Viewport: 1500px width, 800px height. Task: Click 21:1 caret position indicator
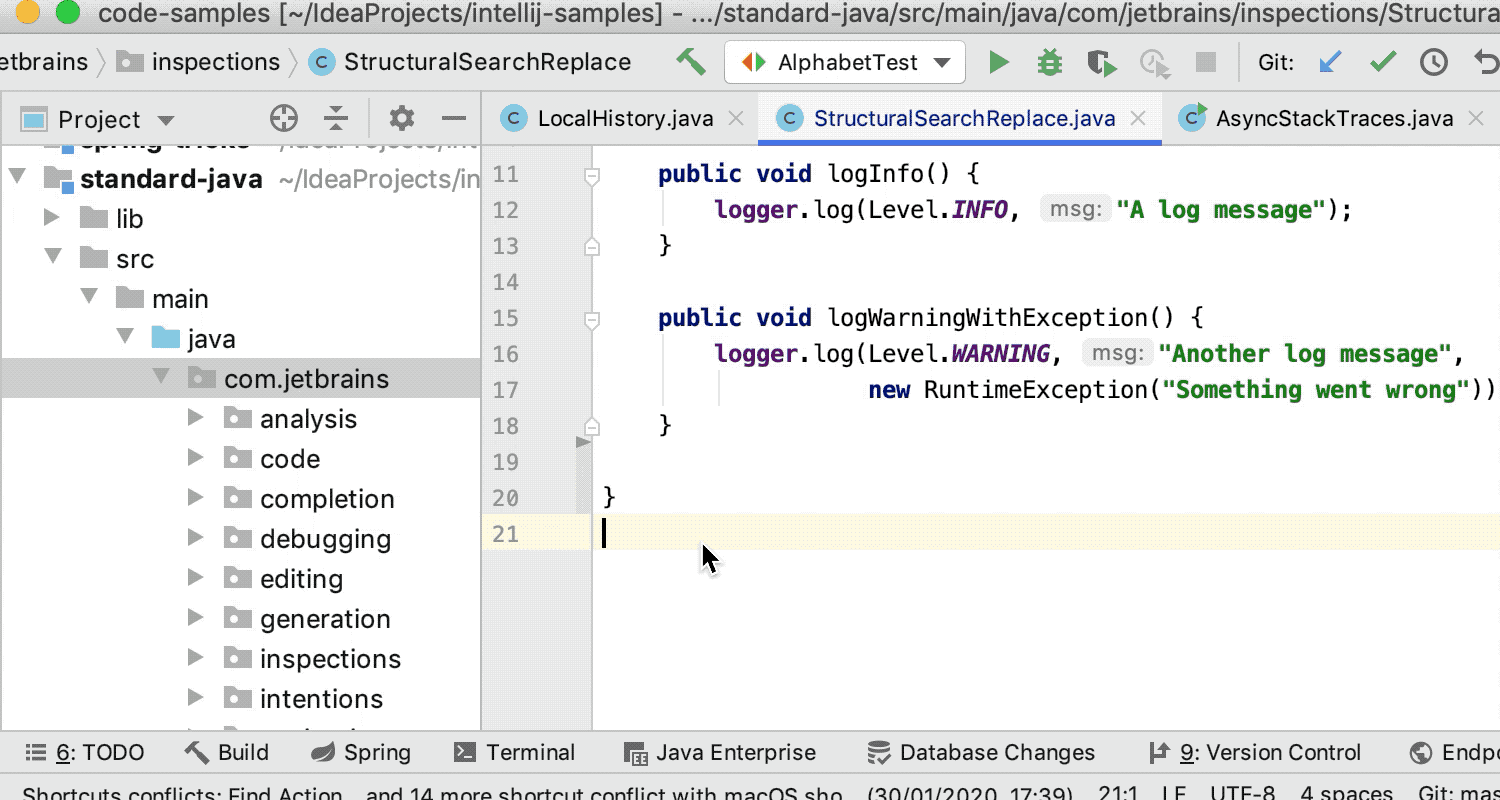click(x=1119, y=793)
